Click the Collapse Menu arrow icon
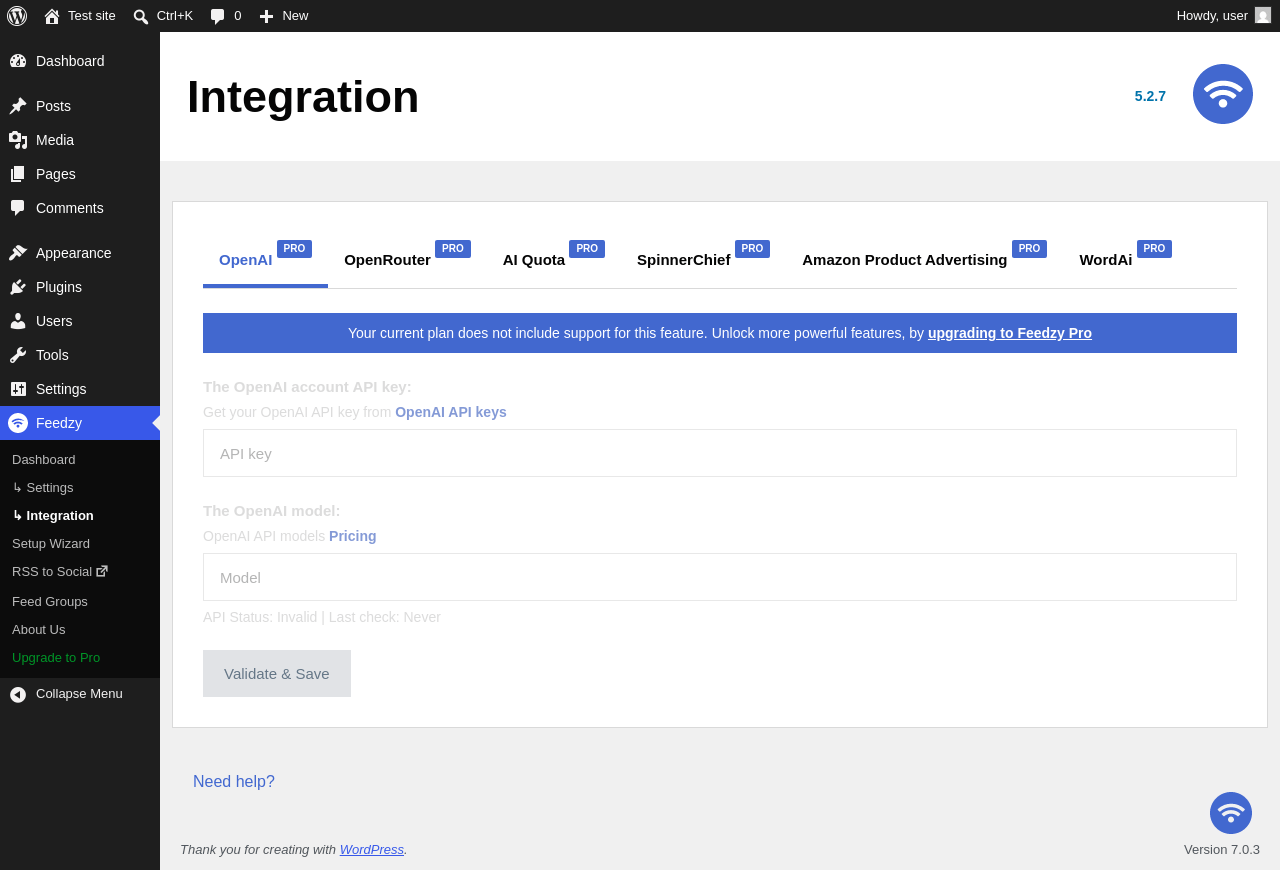 (x=18, y=694)
